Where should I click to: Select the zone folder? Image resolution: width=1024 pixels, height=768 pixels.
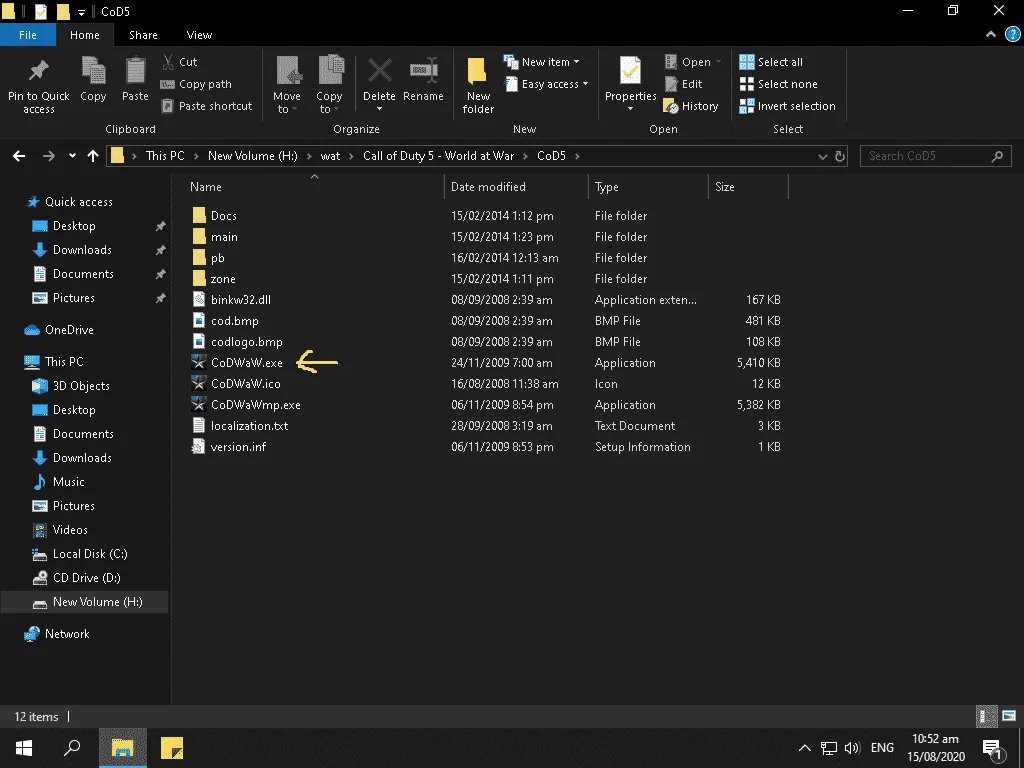[223, 279]
